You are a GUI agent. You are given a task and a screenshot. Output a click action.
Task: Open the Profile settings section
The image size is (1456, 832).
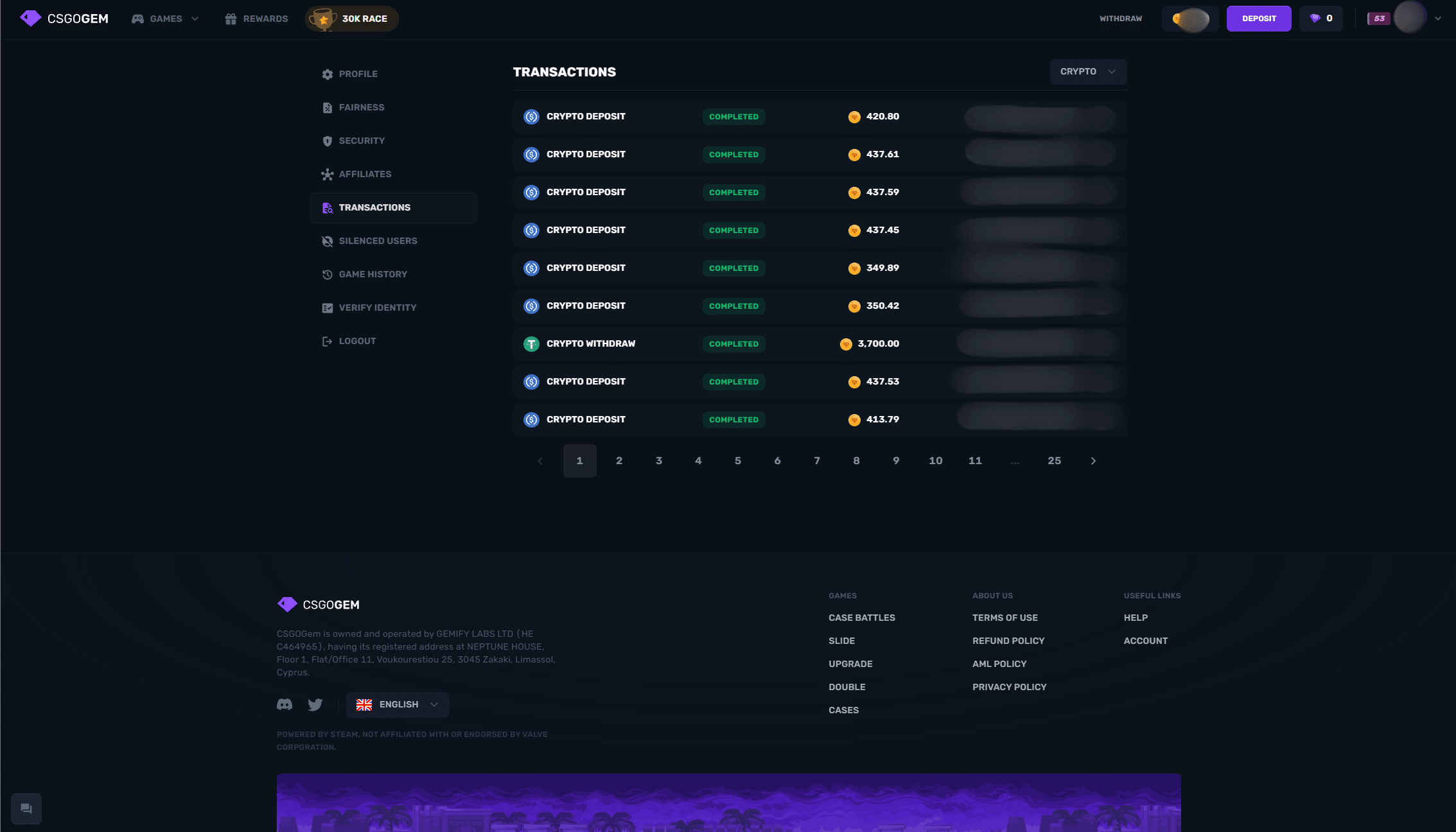point(393,74)
